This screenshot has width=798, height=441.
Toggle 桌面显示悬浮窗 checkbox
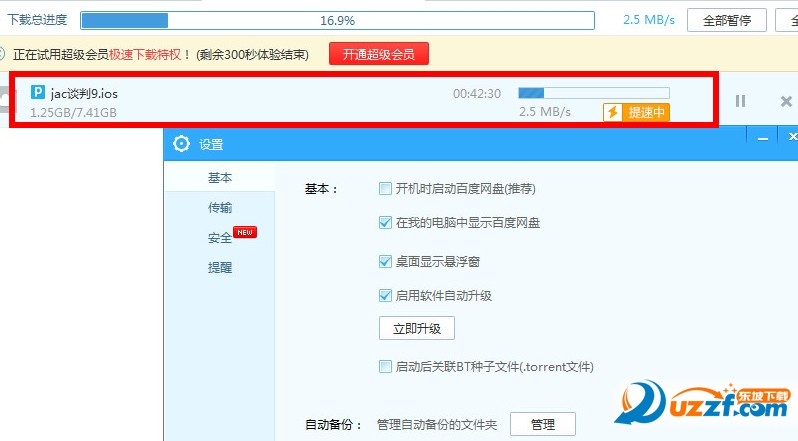(385, 261)
